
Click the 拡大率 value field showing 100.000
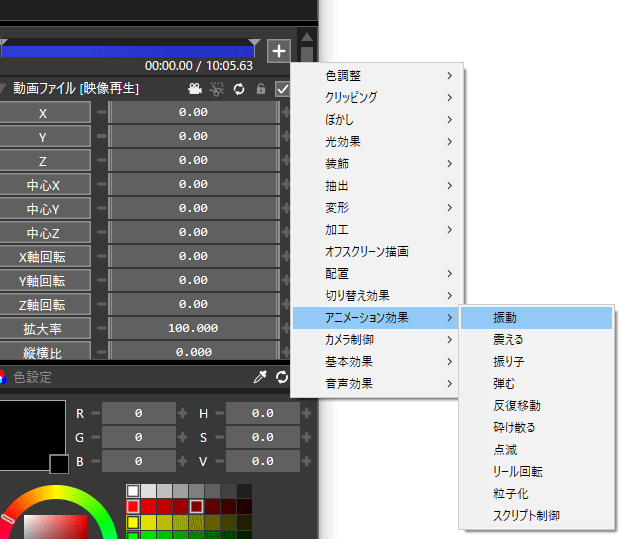193,328
